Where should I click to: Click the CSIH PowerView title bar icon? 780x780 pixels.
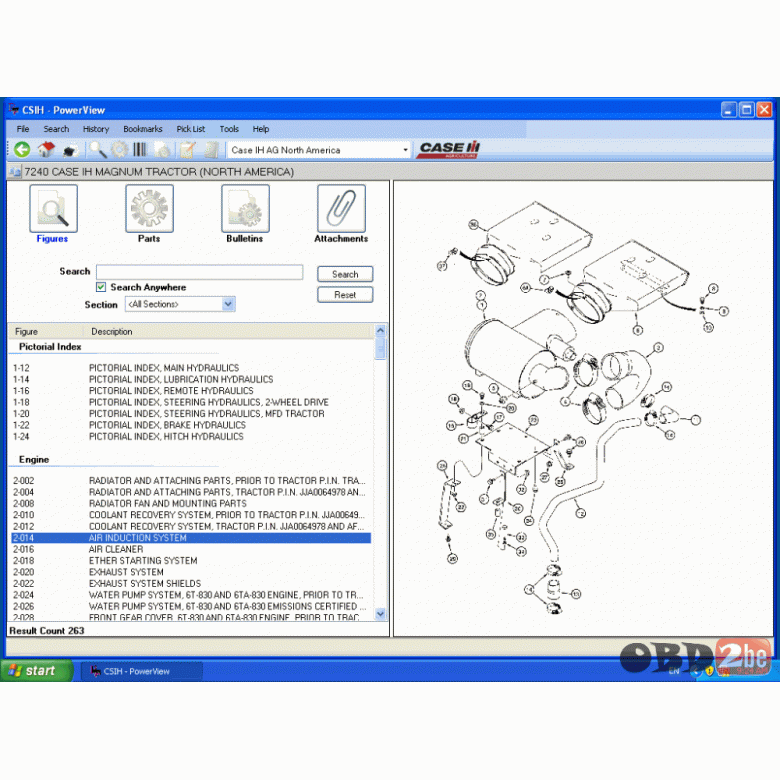[13, 109]
